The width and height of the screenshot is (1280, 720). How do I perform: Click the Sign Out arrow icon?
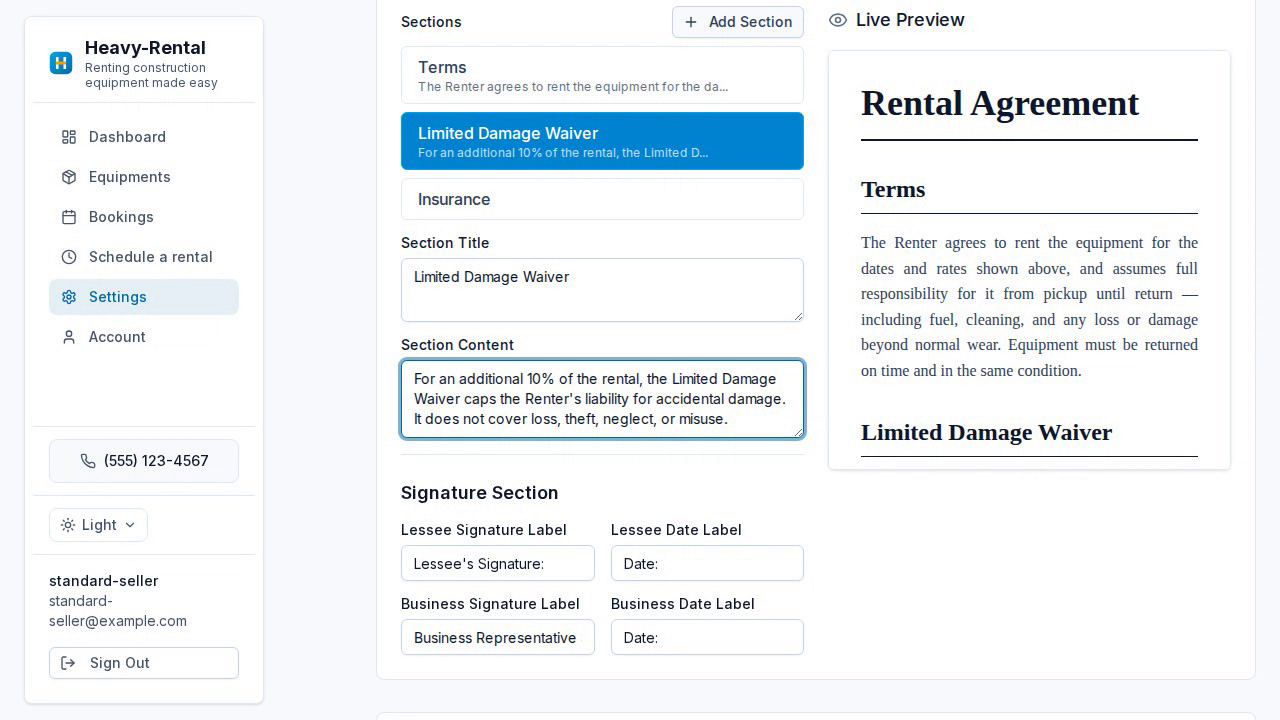click(68, 663)
